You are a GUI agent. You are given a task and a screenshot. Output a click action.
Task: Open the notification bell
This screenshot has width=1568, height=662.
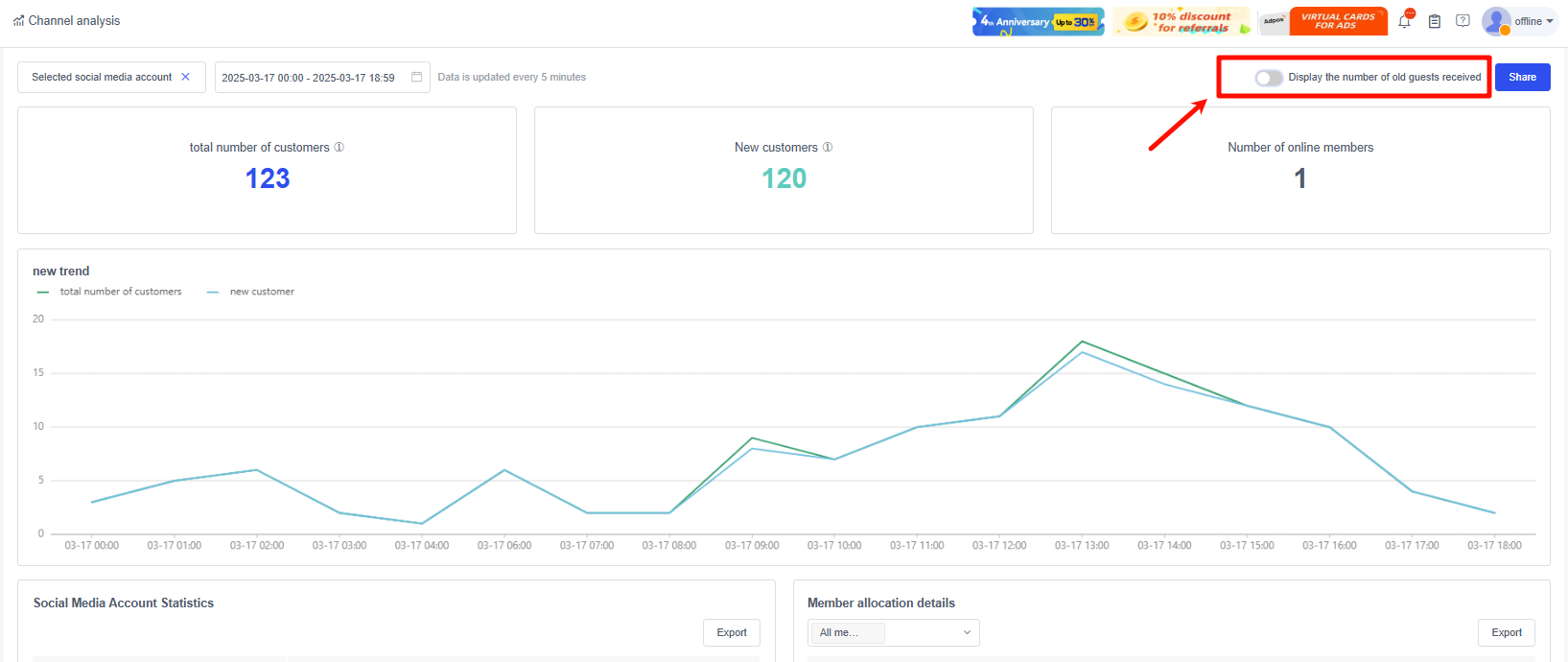pos(1404,21)
